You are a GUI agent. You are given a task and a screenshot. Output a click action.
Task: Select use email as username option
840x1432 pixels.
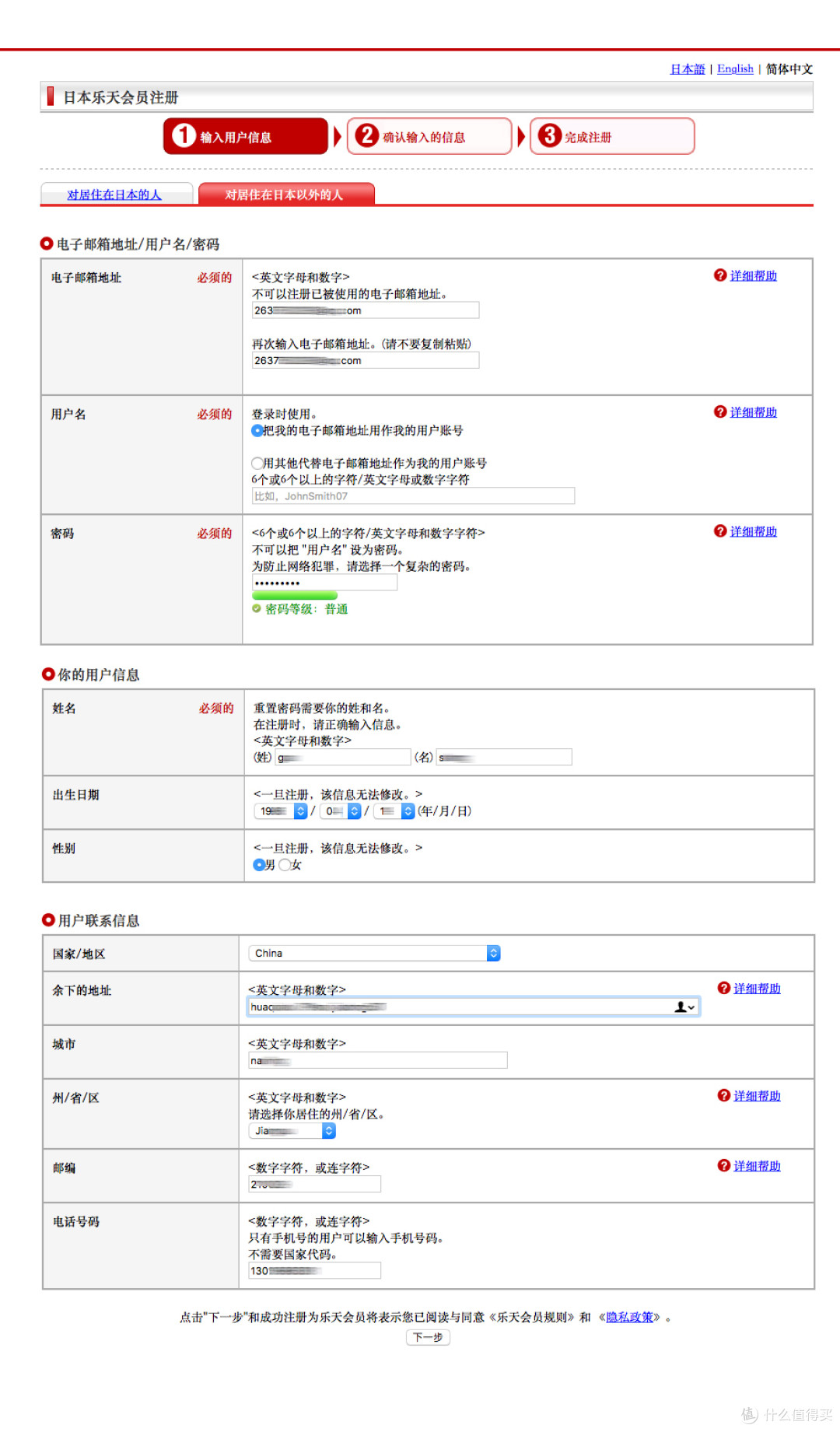(x=257, y=431)
